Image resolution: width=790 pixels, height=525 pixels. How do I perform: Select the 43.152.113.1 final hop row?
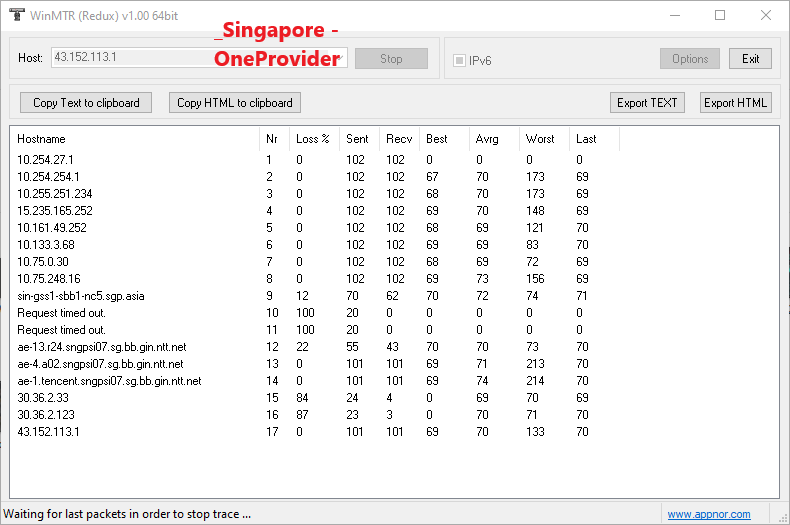315,432
